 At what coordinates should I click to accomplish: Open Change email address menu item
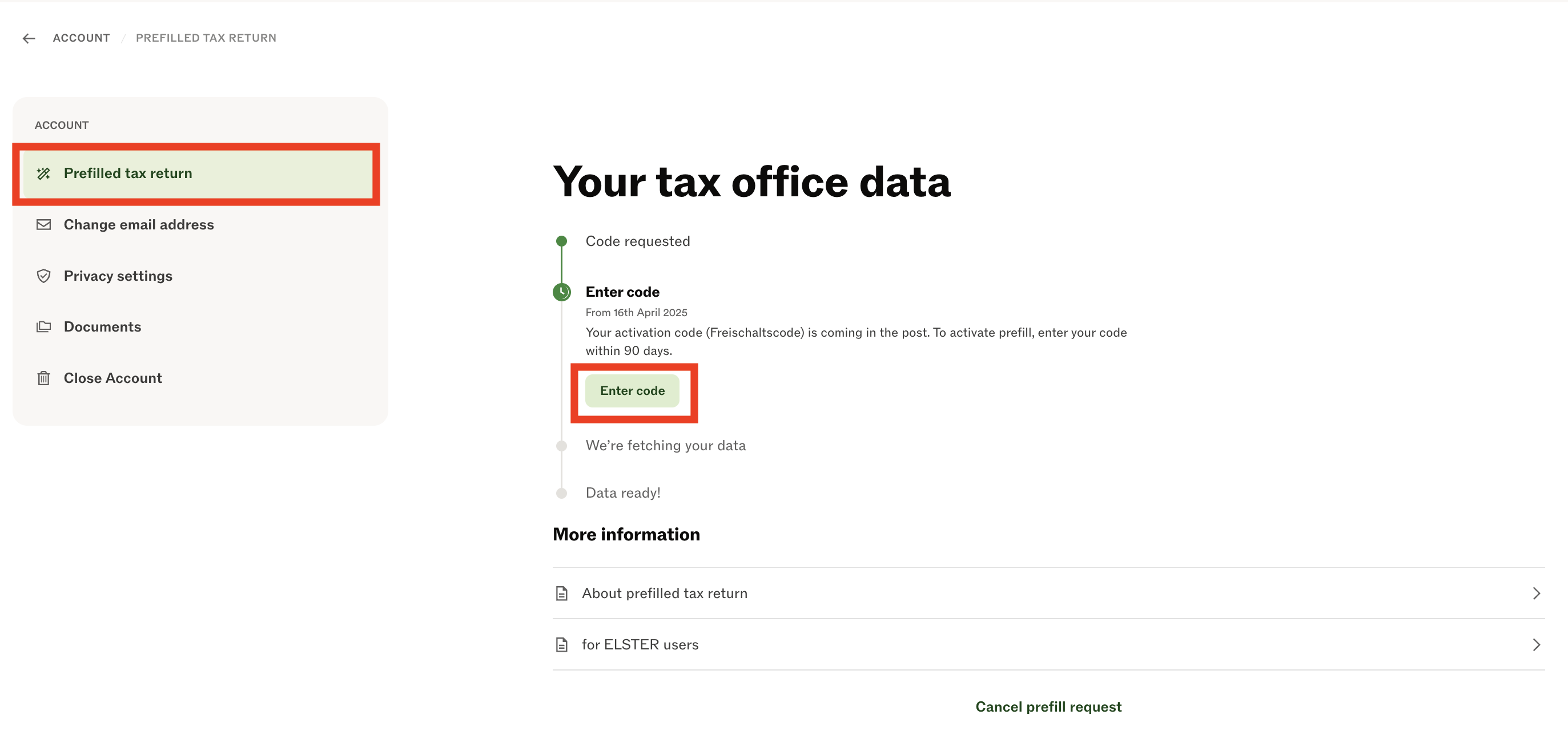tap(196, 224)
